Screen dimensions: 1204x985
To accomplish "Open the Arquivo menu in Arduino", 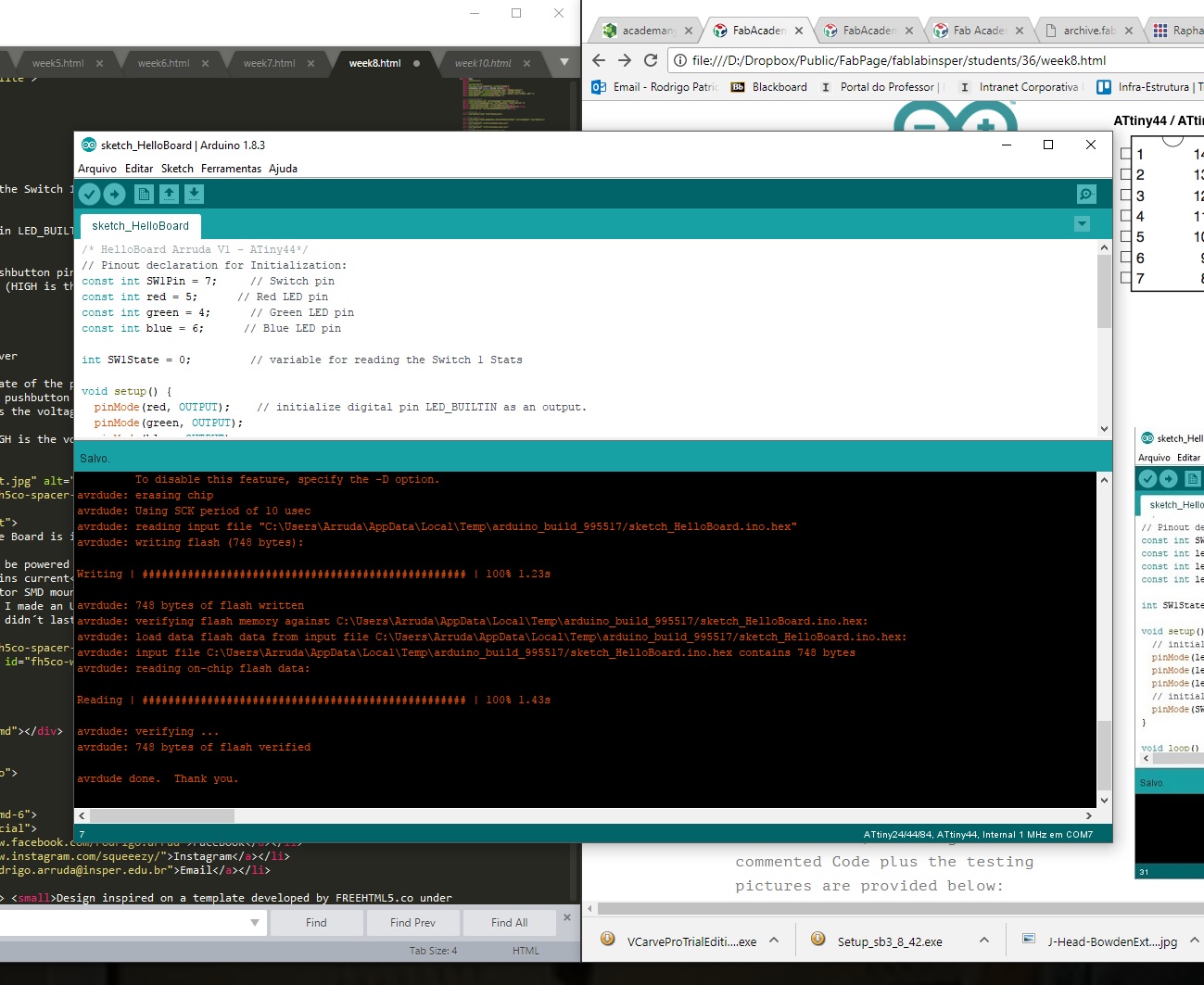I will click(x=97, y=169).
